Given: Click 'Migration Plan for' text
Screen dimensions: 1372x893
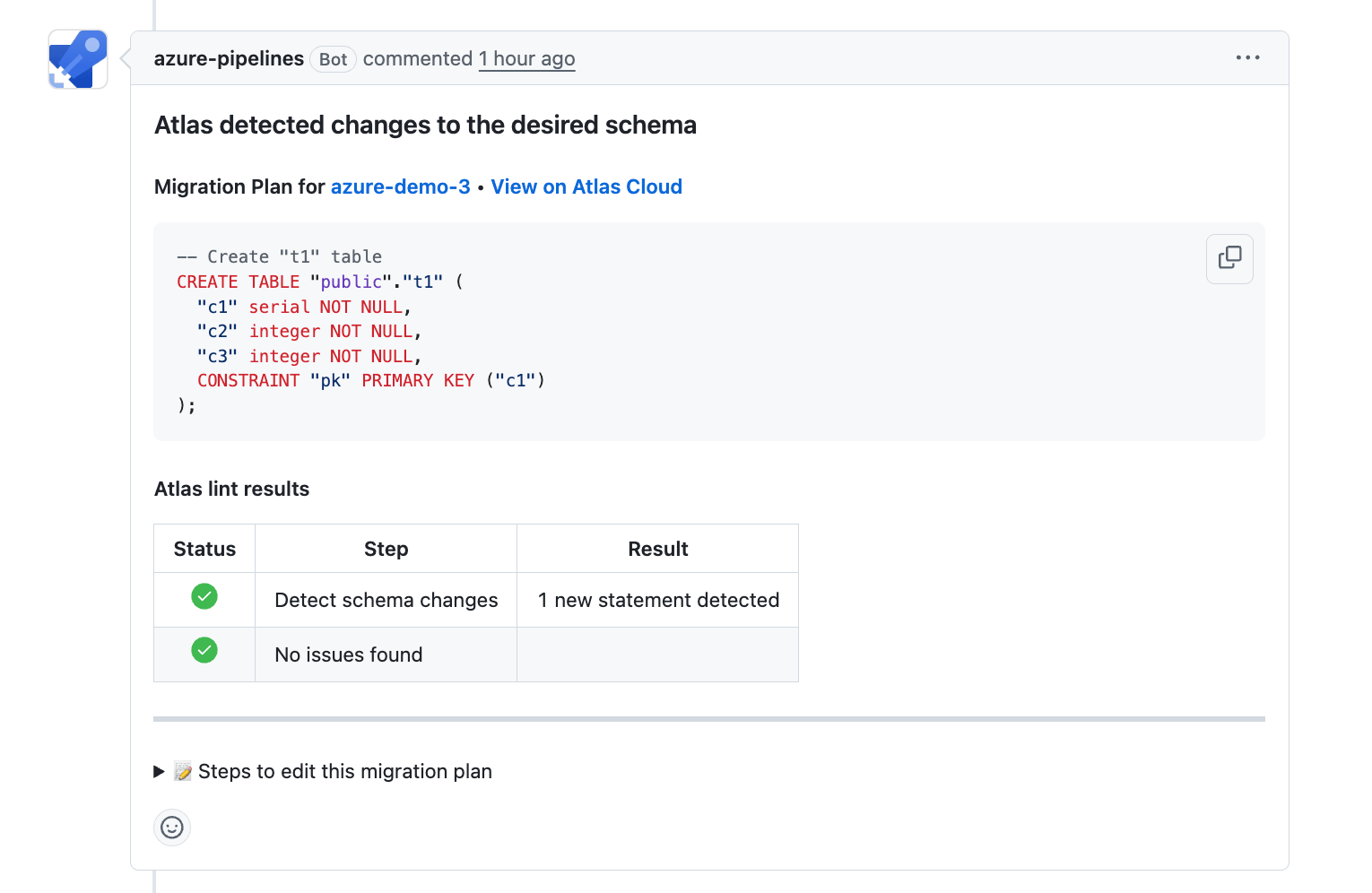Looking at the screenshot, I should tap(239, 186).
